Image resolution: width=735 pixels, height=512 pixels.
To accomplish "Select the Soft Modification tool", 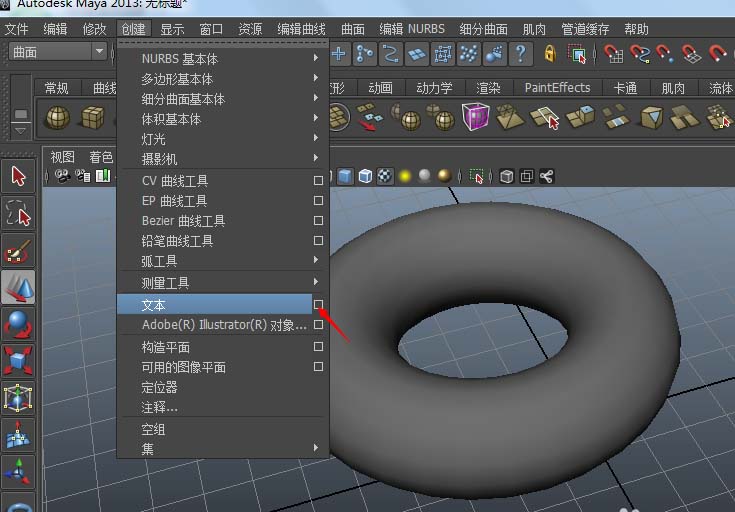I will (x=18, y=435).
